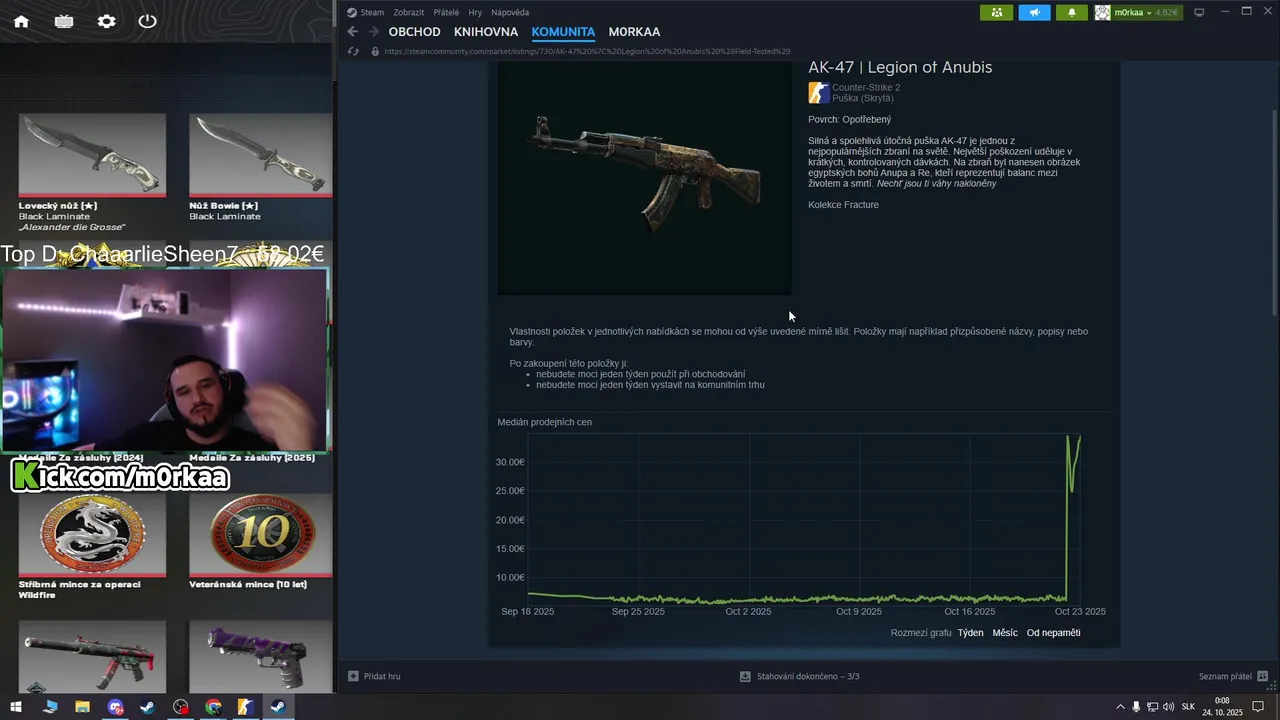This screenshot has height=720, width=1280.
Task: Click the wallet balance 4,82€
Action: (x=1167, y=13)
